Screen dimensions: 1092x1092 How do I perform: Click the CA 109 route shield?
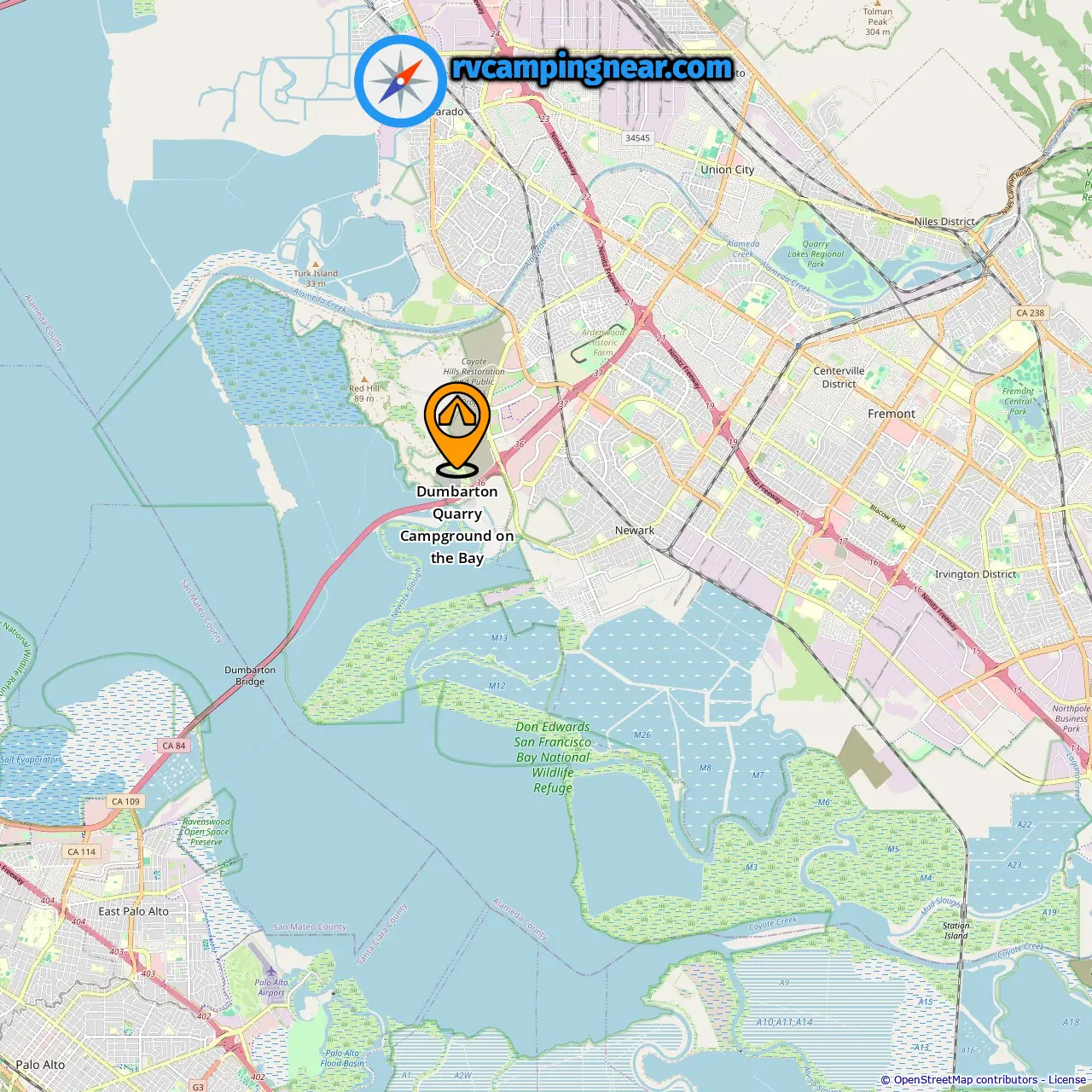126,801
